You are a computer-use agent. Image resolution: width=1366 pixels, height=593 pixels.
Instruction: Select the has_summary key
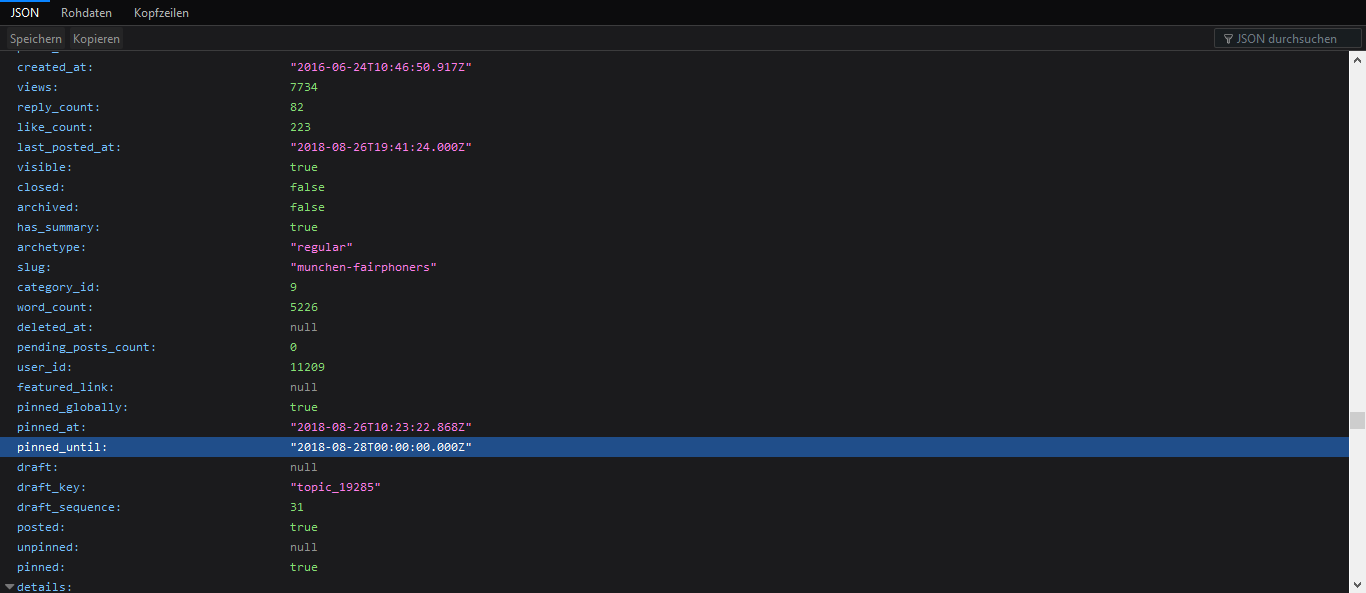pos(58,227)
